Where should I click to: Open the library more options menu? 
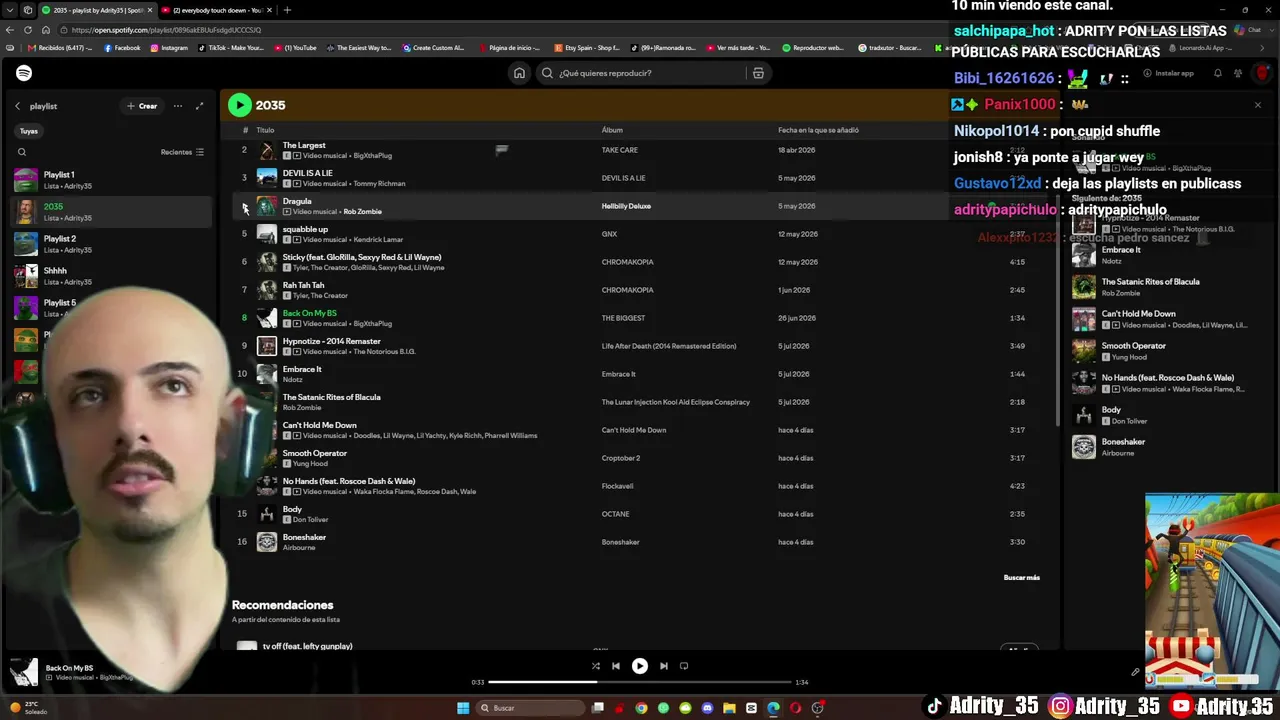(178, 106)
